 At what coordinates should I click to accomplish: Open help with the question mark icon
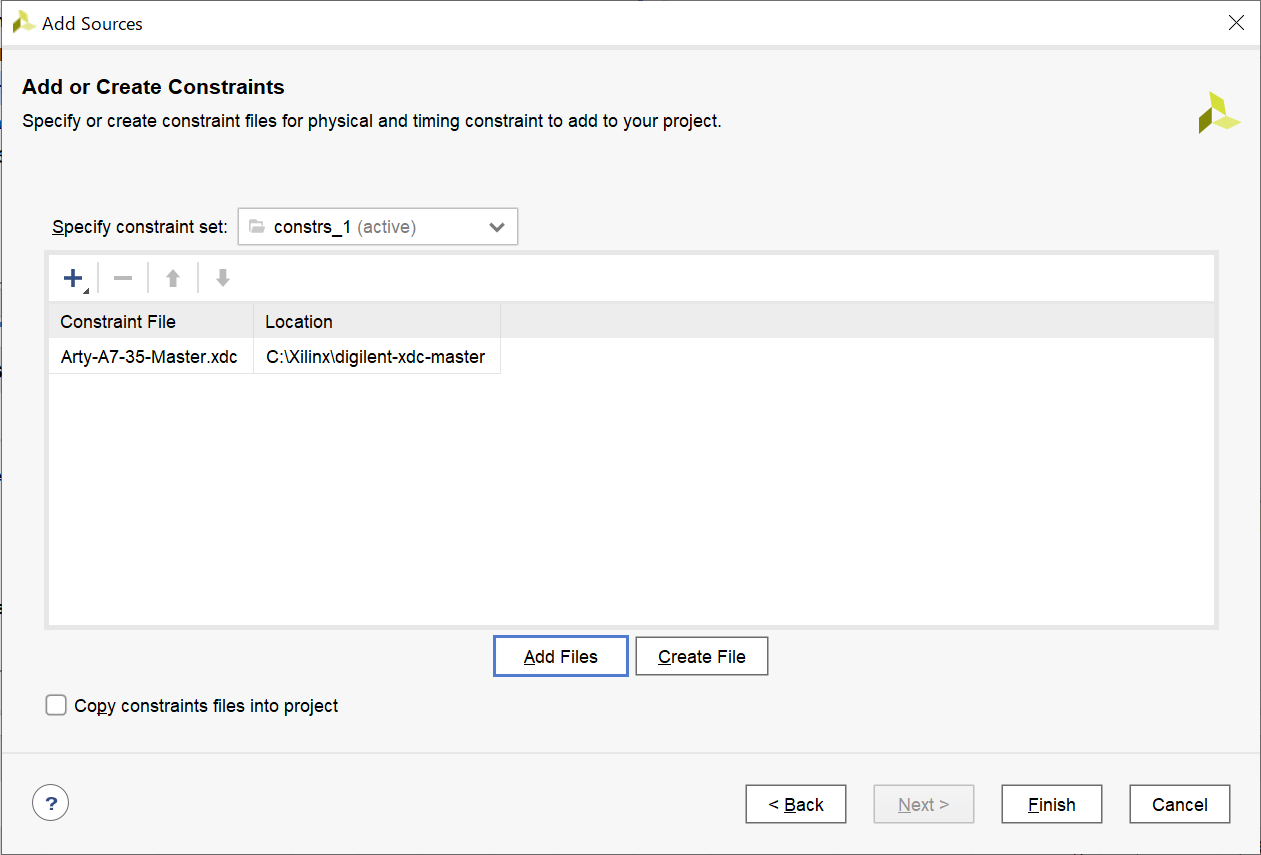(x=51, y=802)
